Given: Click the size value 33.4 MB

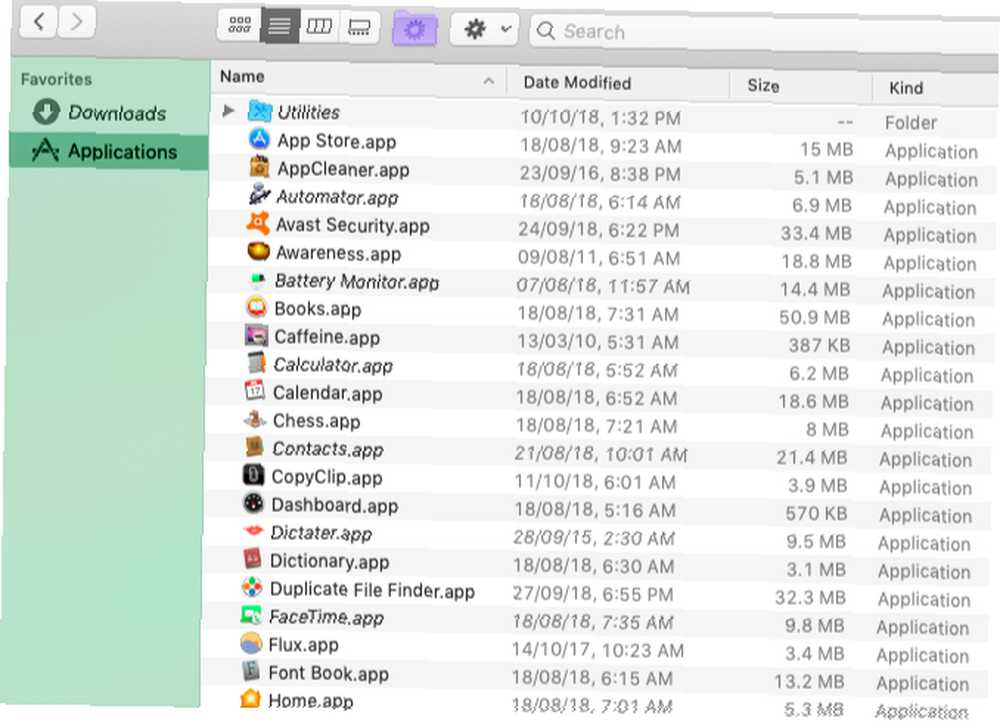Looking at the screenshot, I should coord(816,233).
